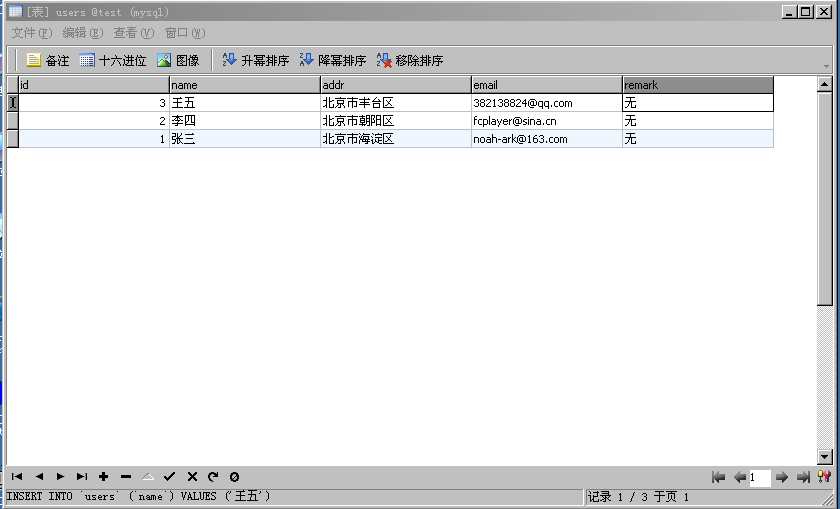
Task: Add a new record with plus icon
Action: pos(104,476)
